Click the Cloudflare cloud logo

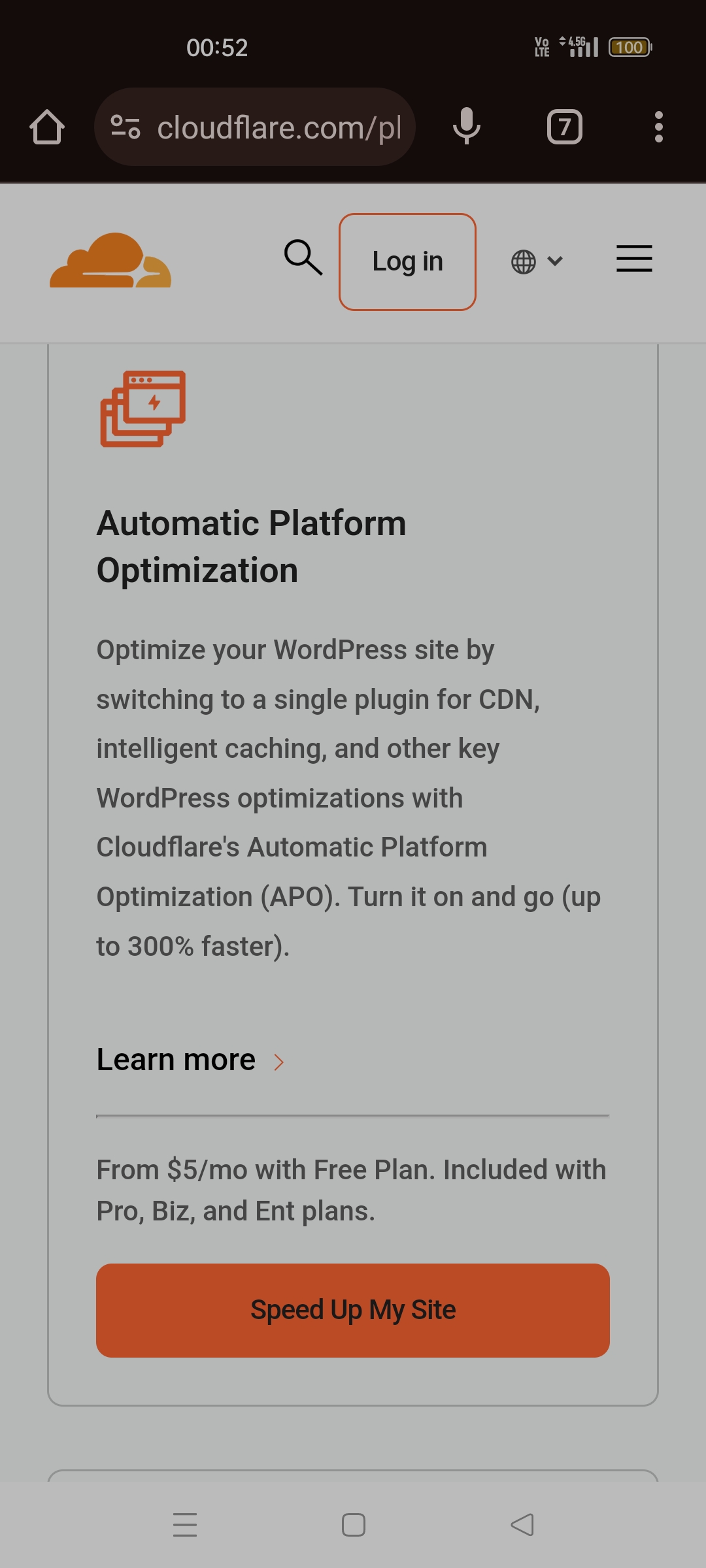tap(110, 261)
